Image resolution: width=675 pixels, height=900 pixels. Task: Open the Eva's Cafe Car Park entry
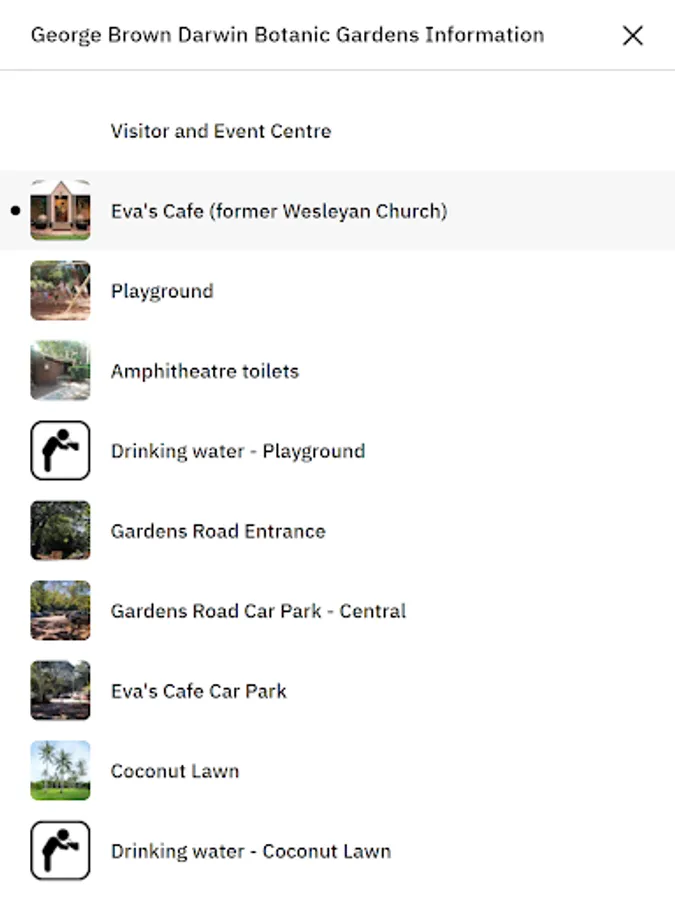coord(199,691)
